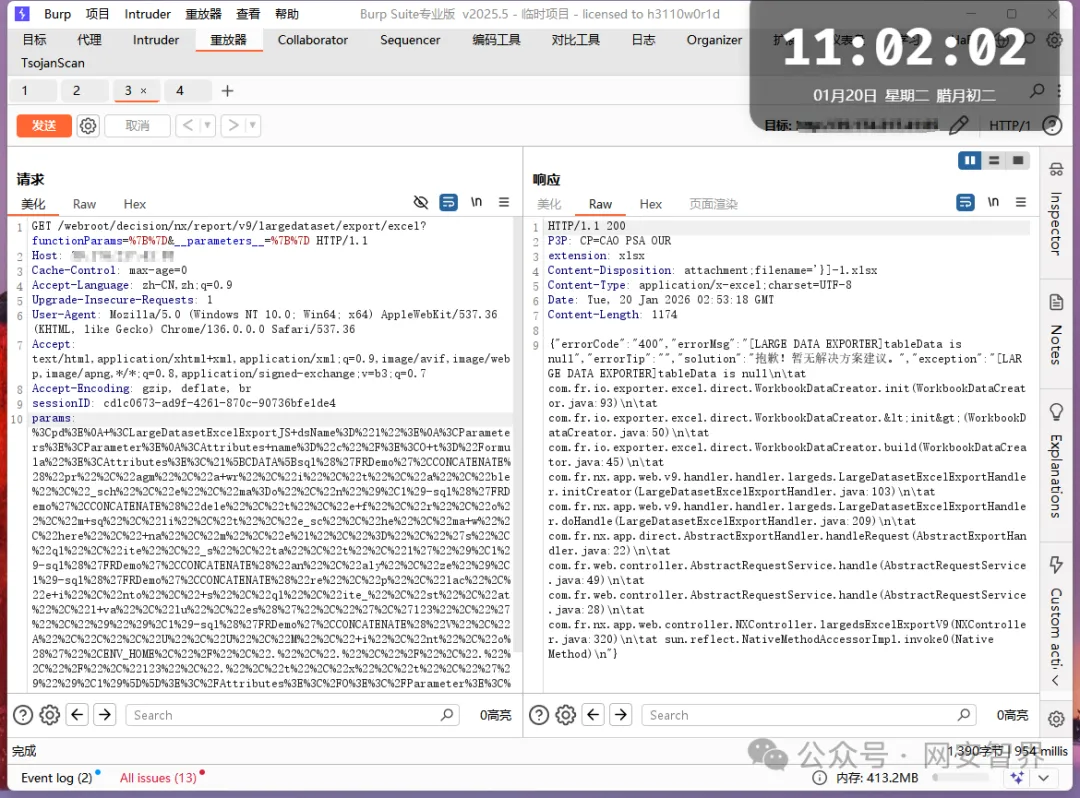Open the Burp menu

pos(57,14)
